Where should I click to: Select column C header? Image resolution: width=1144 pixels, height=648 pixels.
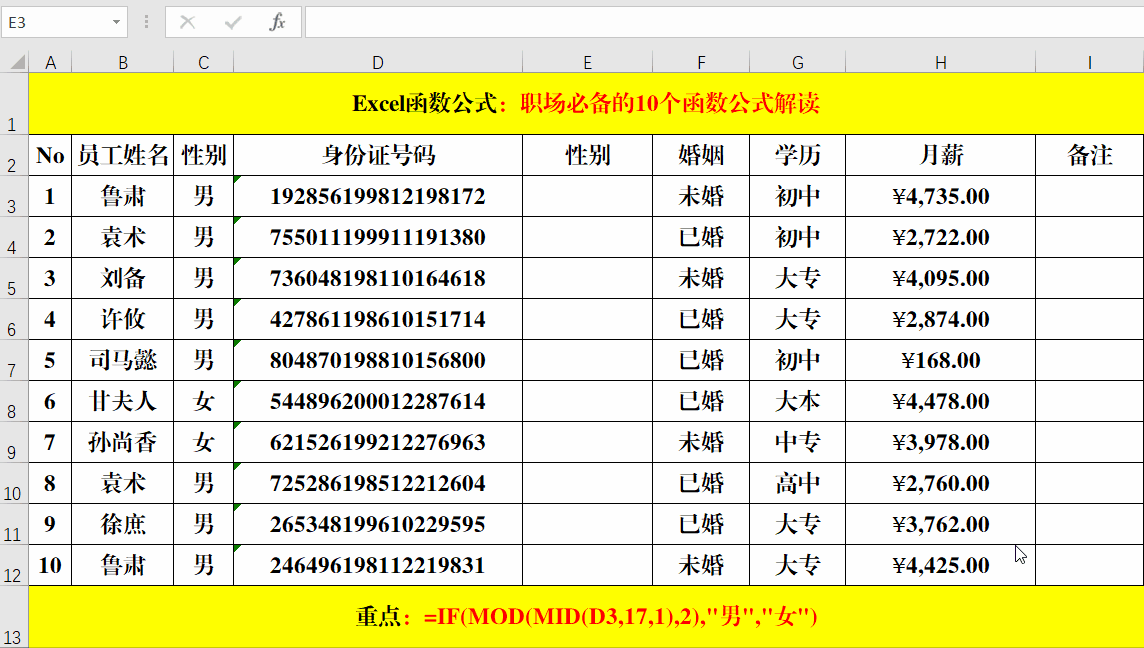point(204,63)
